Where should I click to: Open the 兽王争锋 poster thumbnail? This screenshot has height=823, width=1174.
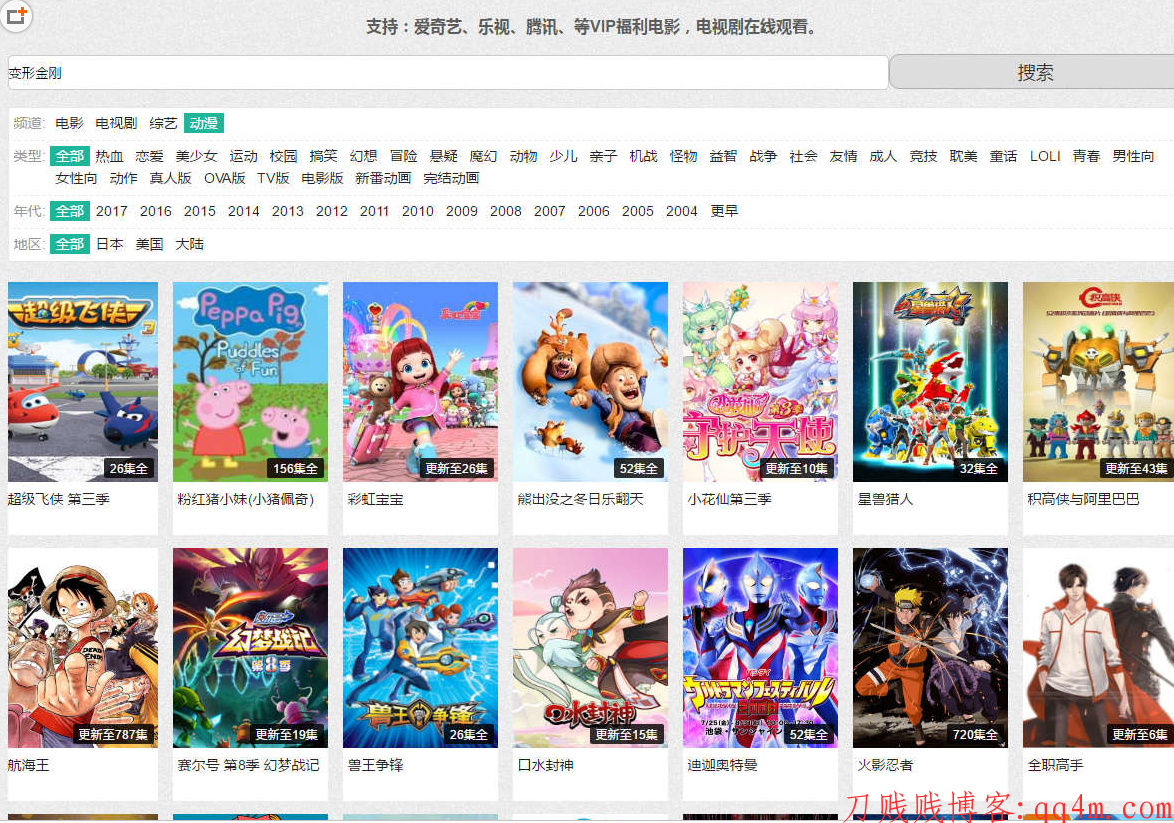pyautogui.click(x=420, y=648)
